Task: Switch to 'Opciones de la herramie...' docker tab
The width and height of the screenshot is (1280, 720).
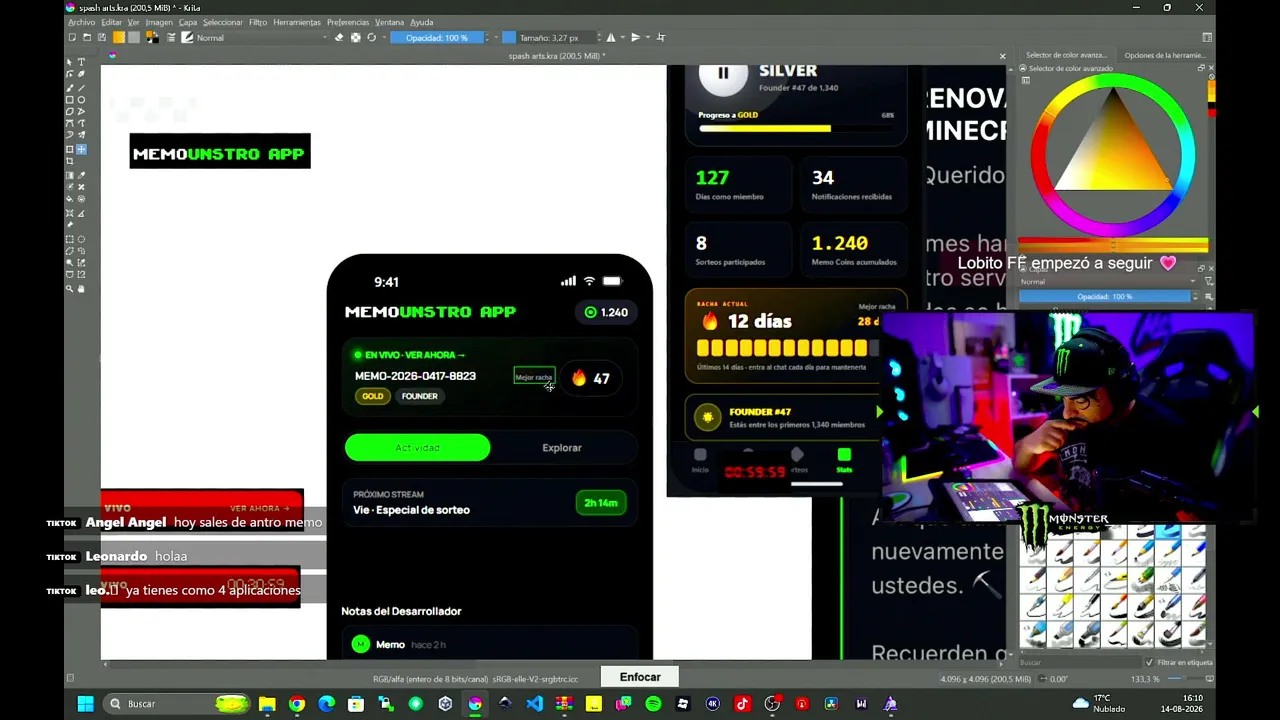Action: tap(1164, 56)
